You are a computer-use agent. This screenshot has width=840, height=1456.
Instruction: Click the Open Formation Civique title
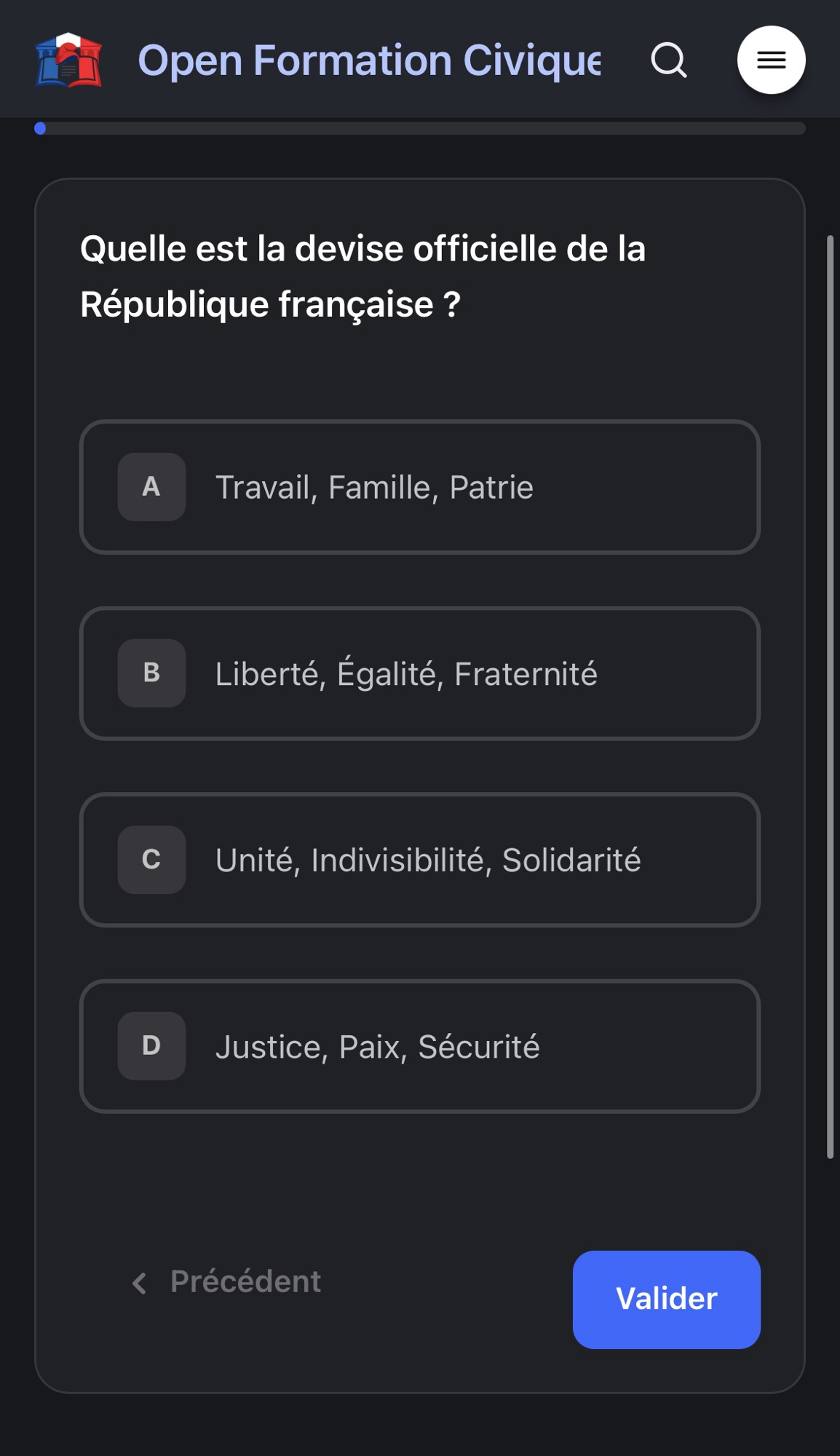click(369, 60)
